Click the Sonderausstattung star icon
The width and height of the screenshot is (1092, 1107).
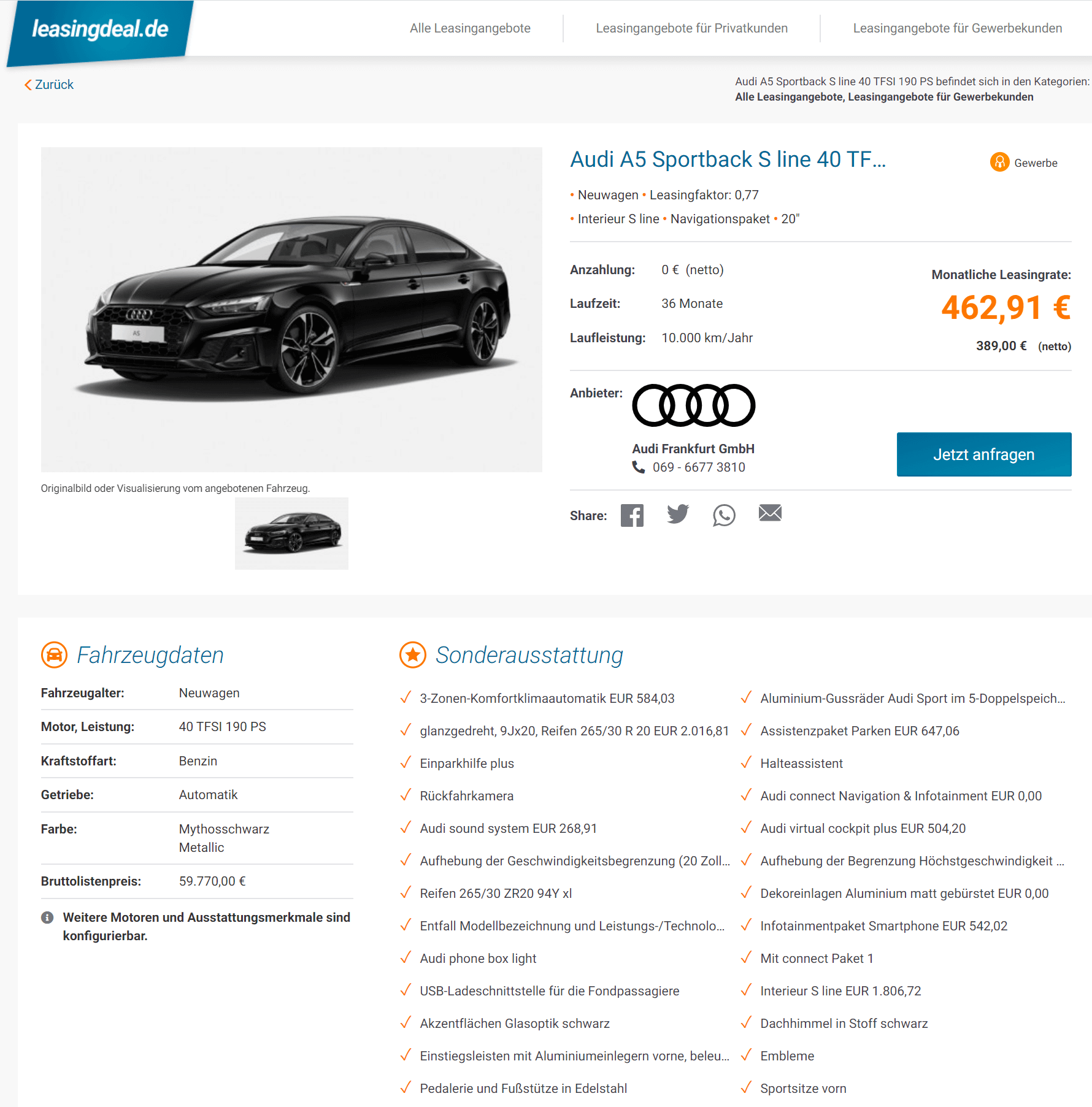click(413, 655)
